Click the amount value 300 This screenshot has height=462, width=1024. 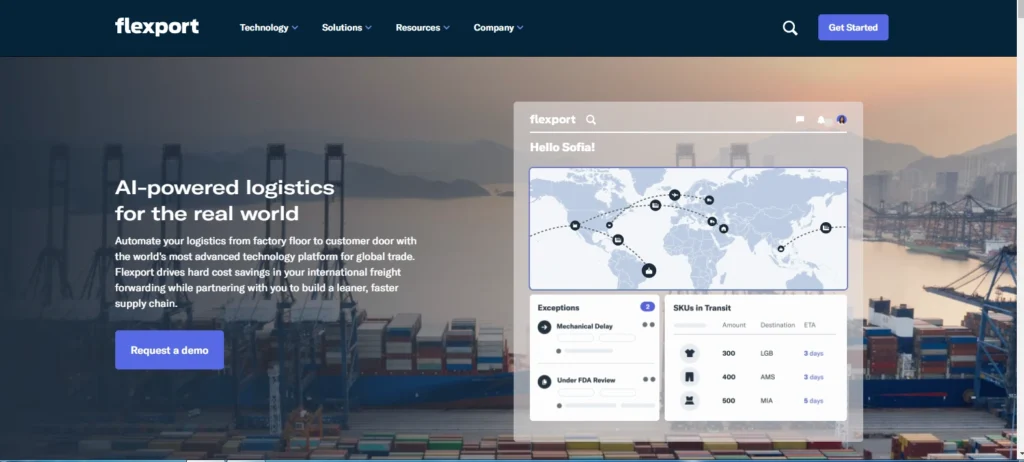click(x=729, y=354)
